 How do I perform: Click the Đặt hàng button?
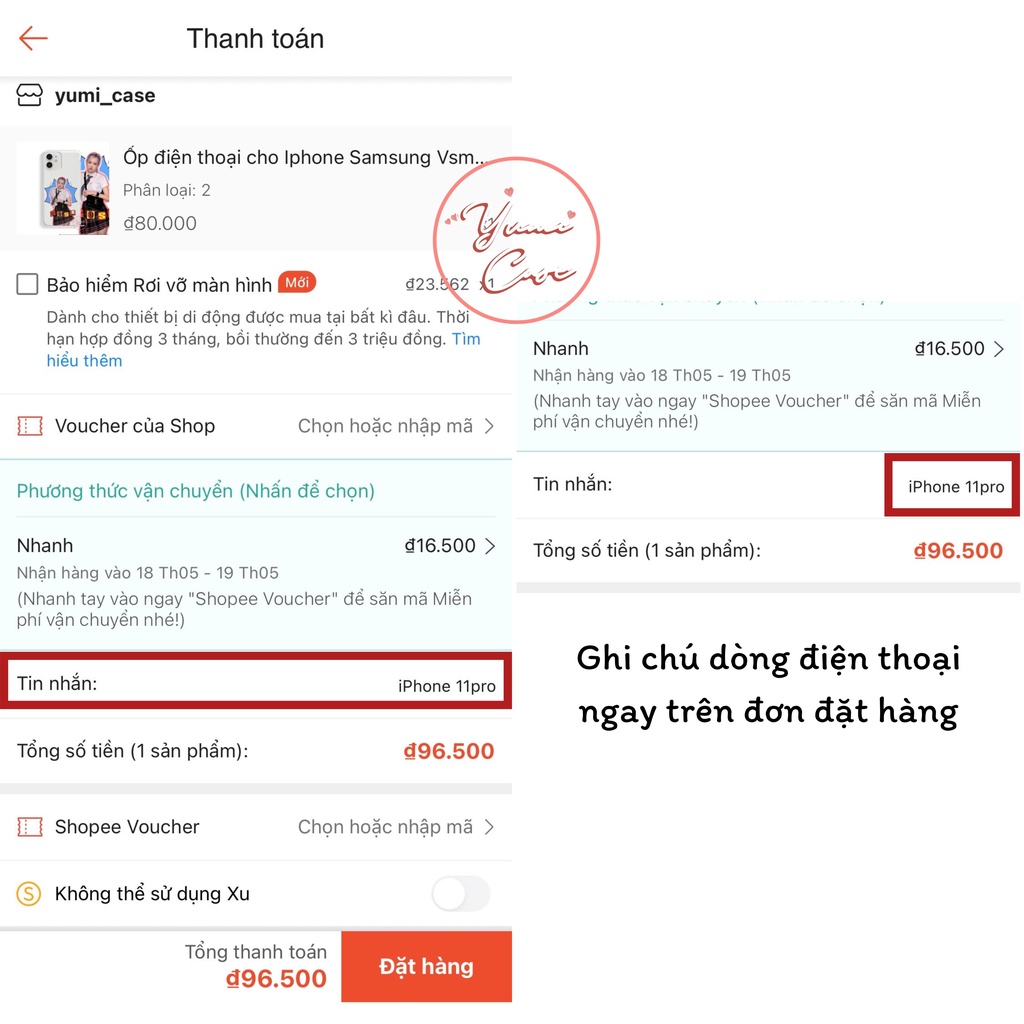pyautogui.click(x=426, y=967)
